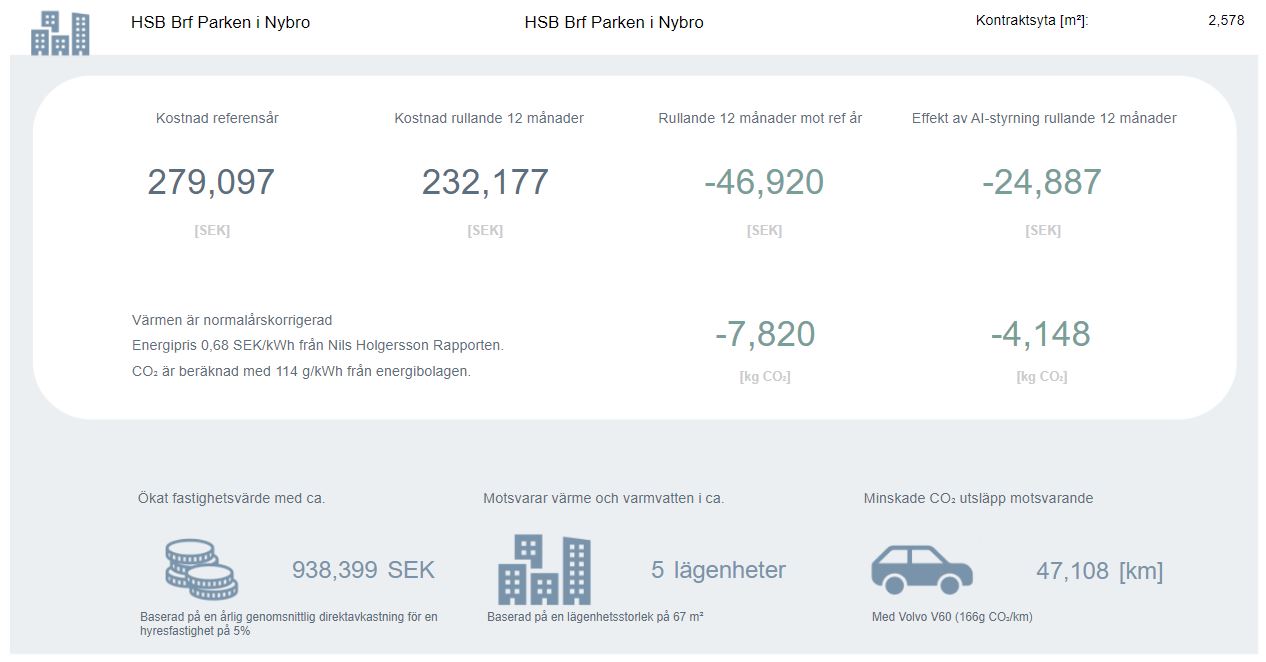
Task: Click the apartment buildings icon near lägenheter
Action: point(544,569)
